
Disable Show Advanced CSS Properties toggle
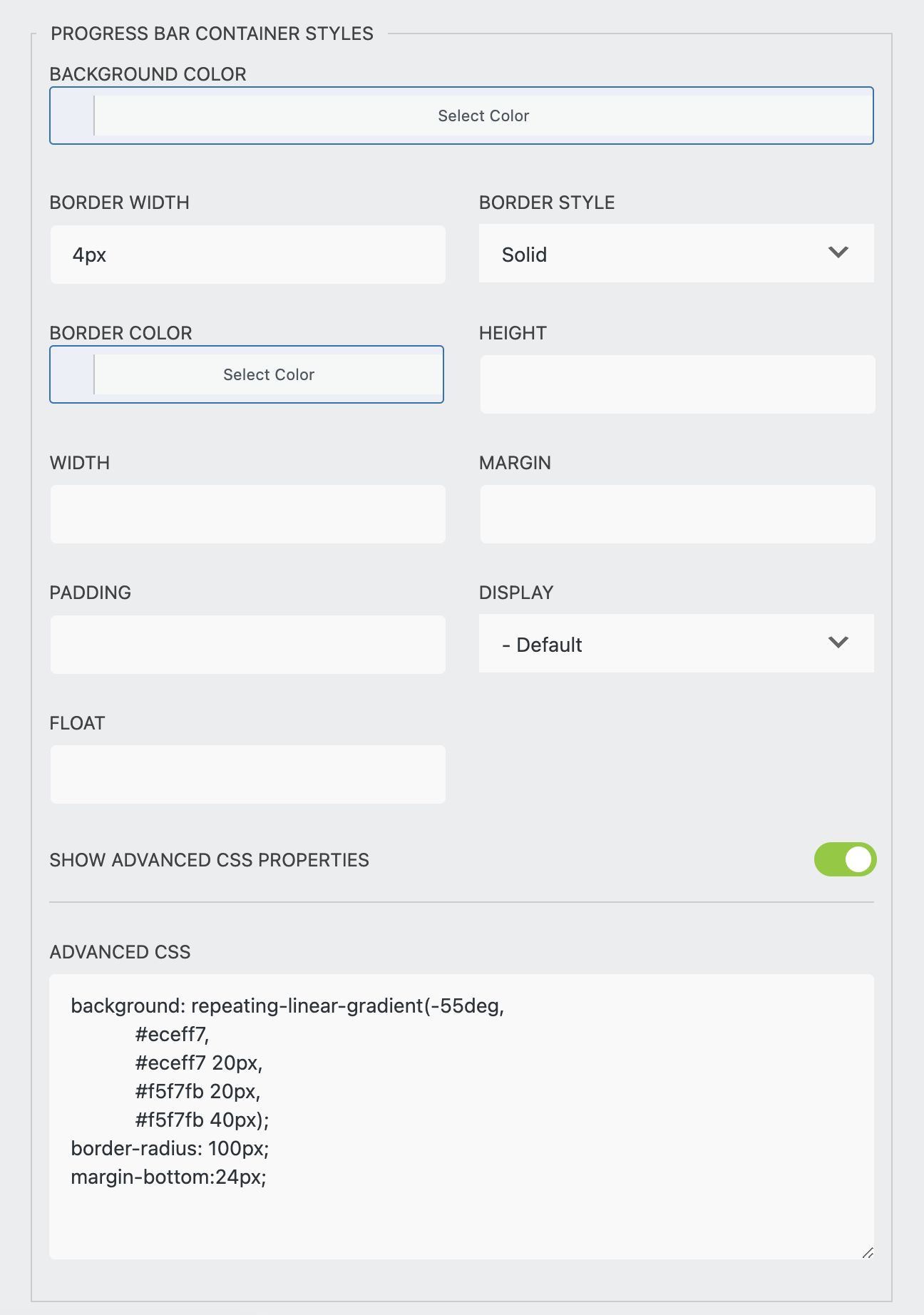845,859
